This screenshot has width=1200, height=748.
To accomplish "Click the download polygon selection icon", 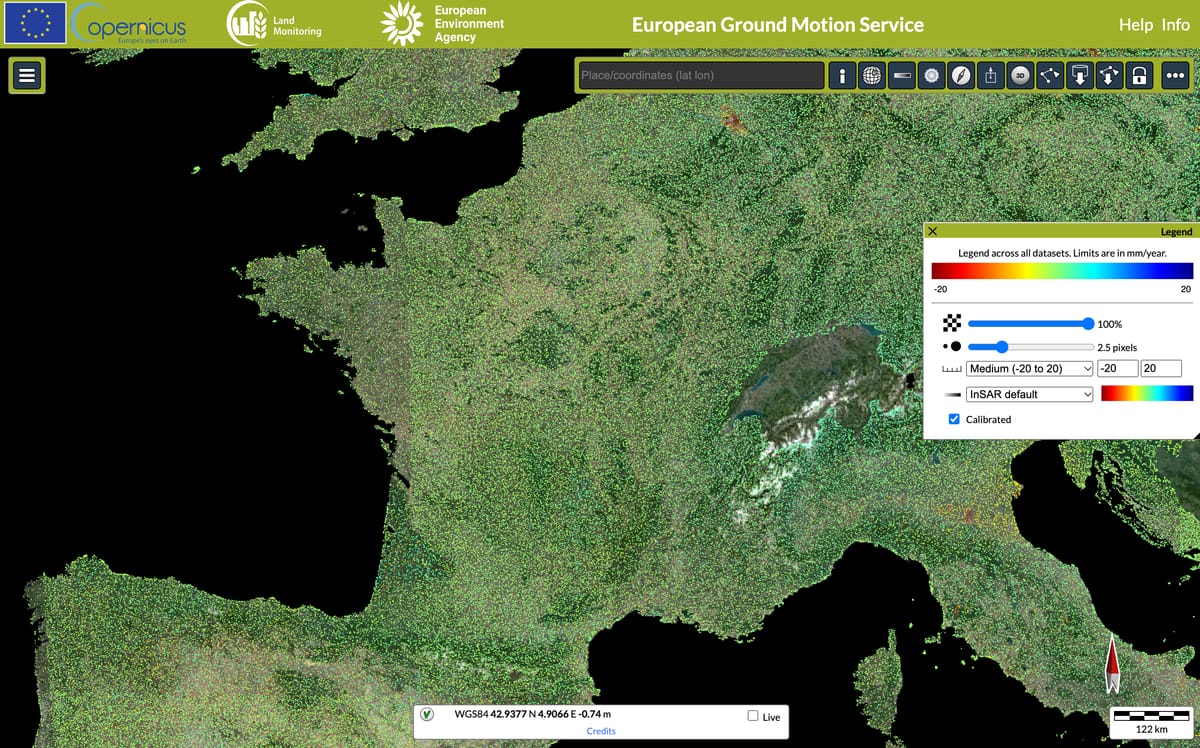I will coord(1109,75).
